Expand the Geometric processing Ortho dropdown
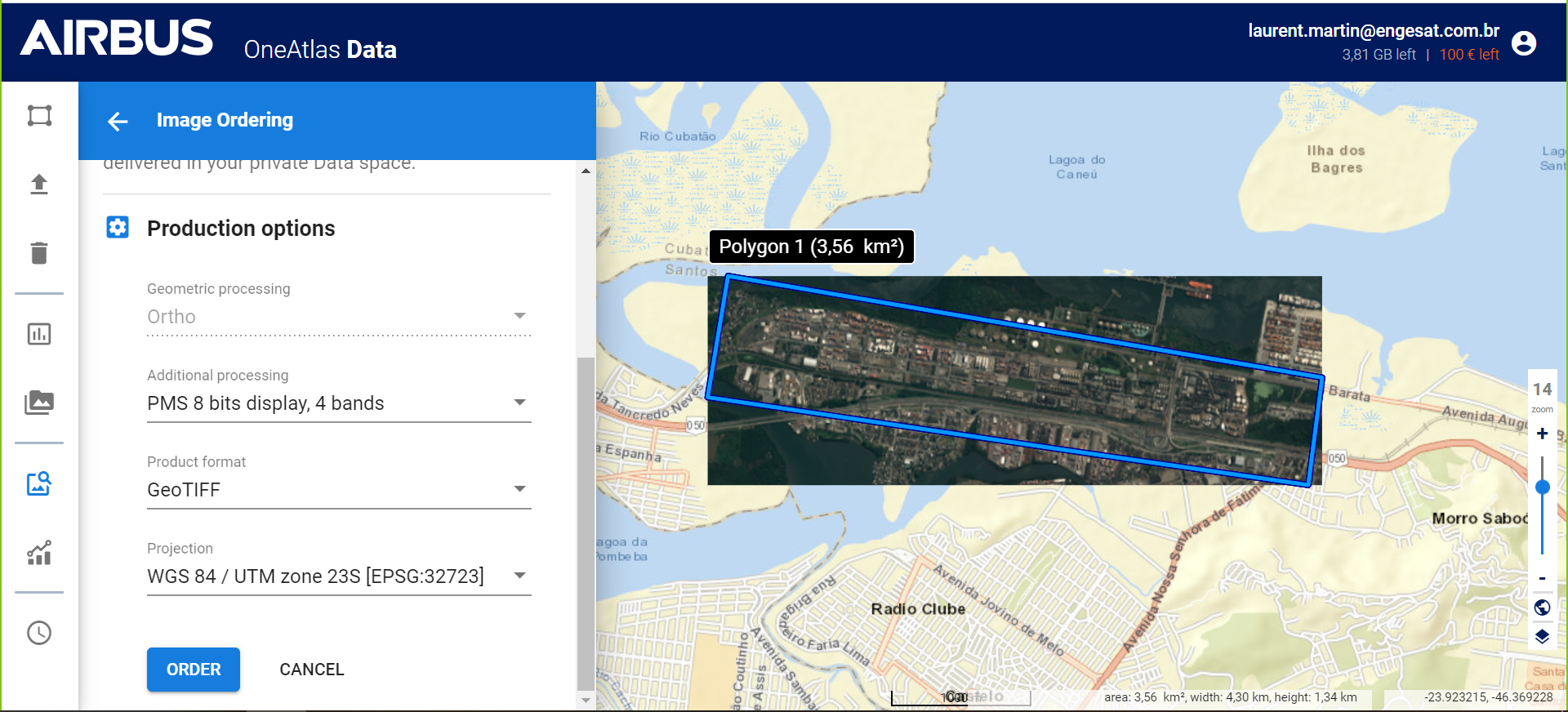Screen dimensions: 1568x712 (x=339, y=317)
